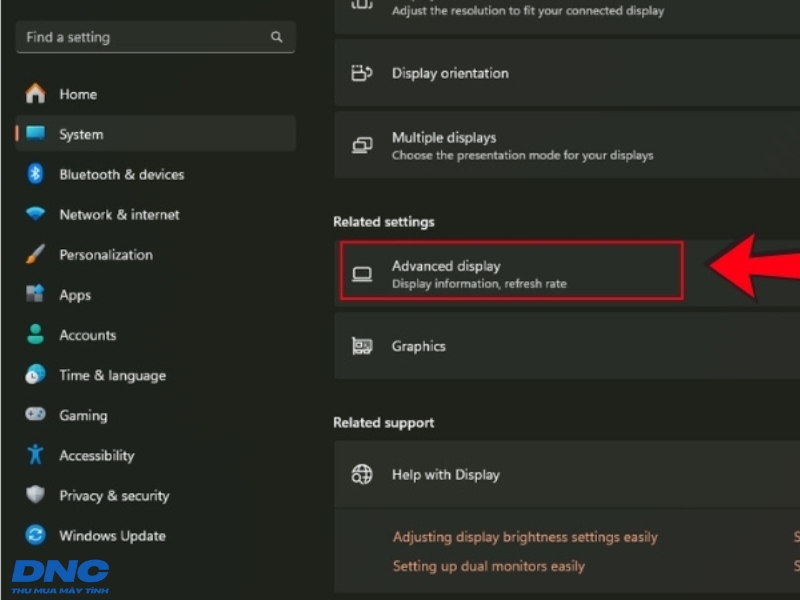
Task: Click the search magnifier icon
Action: coord(277,37)
